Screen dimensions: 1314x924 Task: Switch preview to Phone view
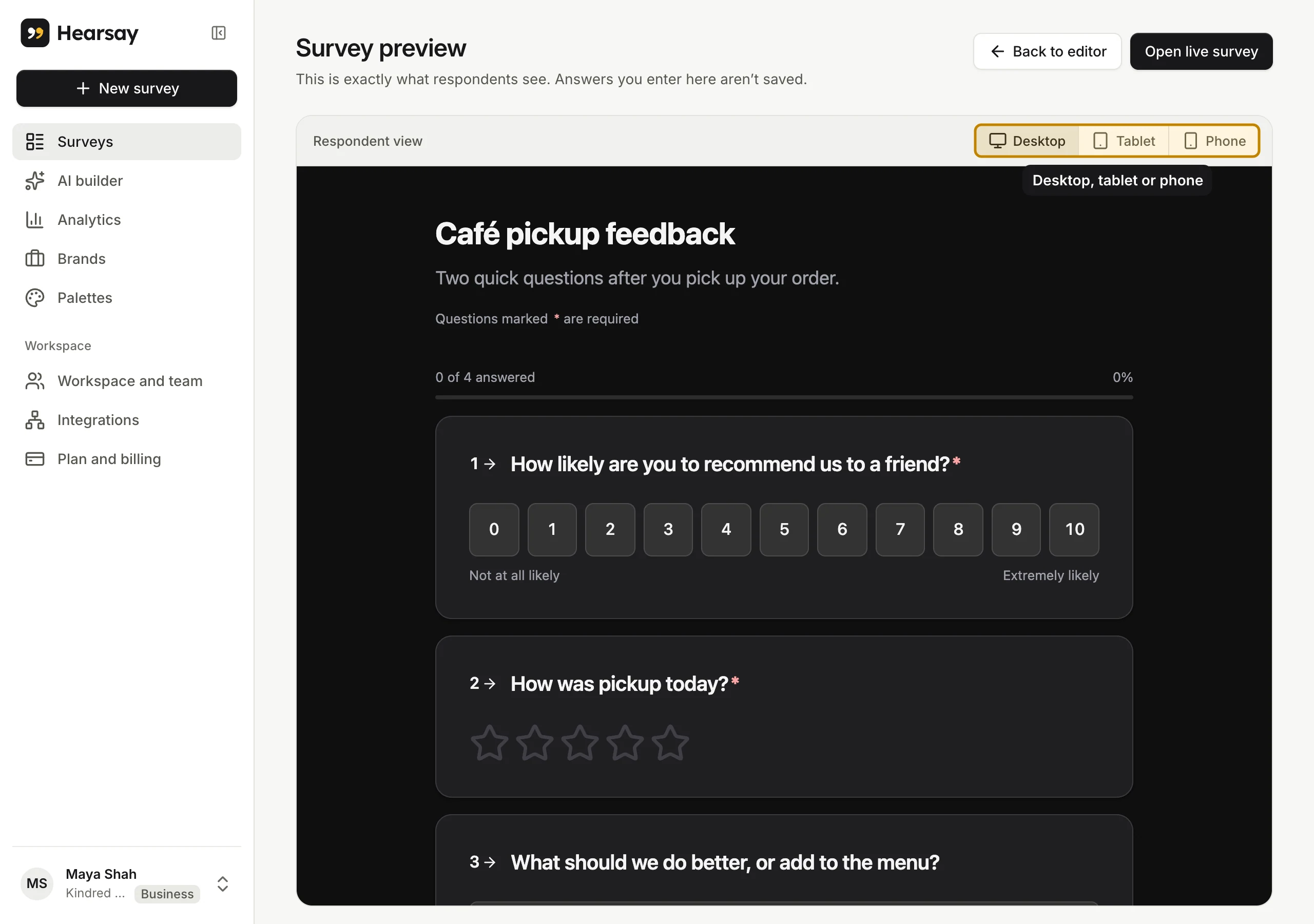pos(1214,141)
